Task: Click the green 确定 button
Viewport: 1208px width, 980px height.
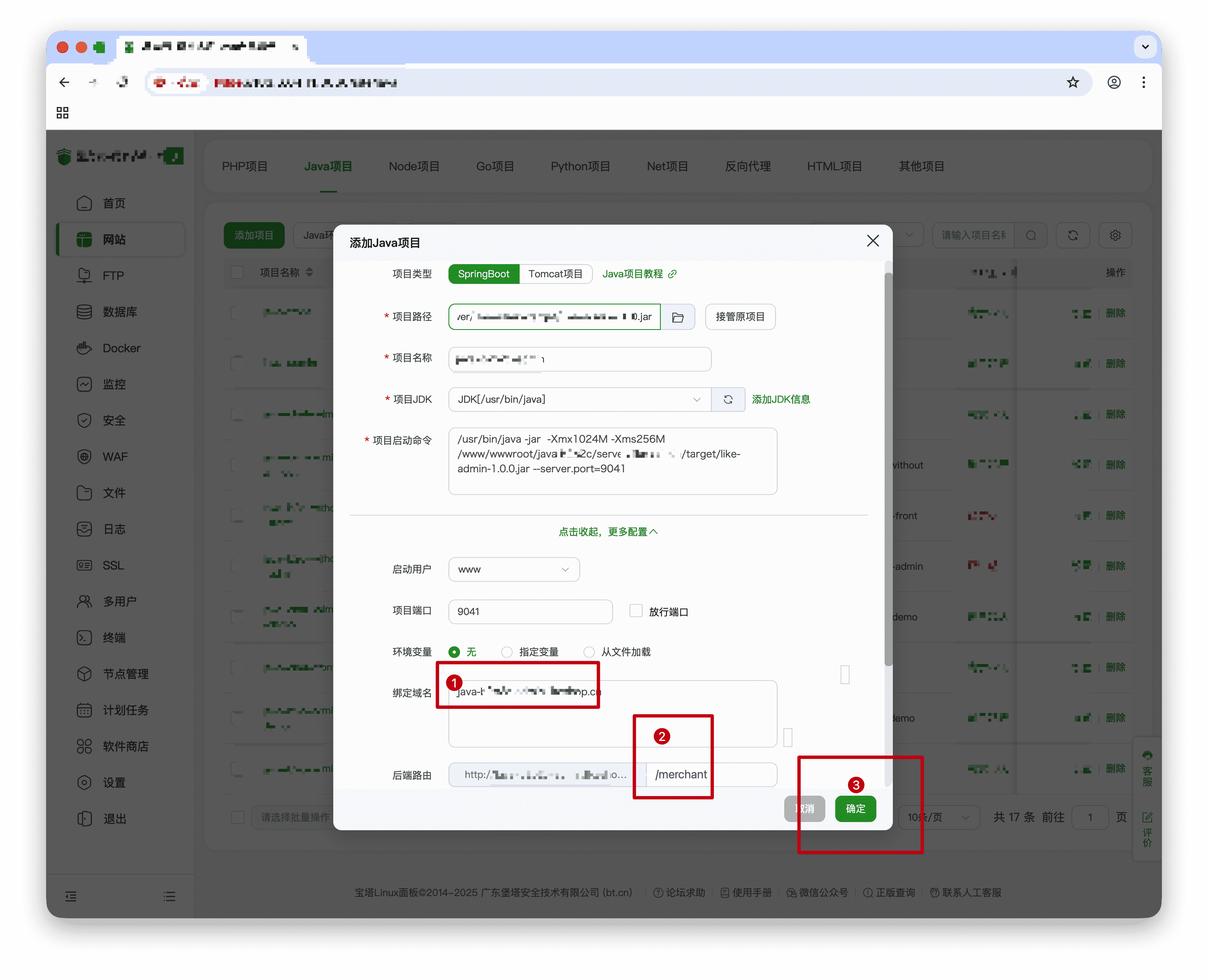Action: (x=855, y=808)
